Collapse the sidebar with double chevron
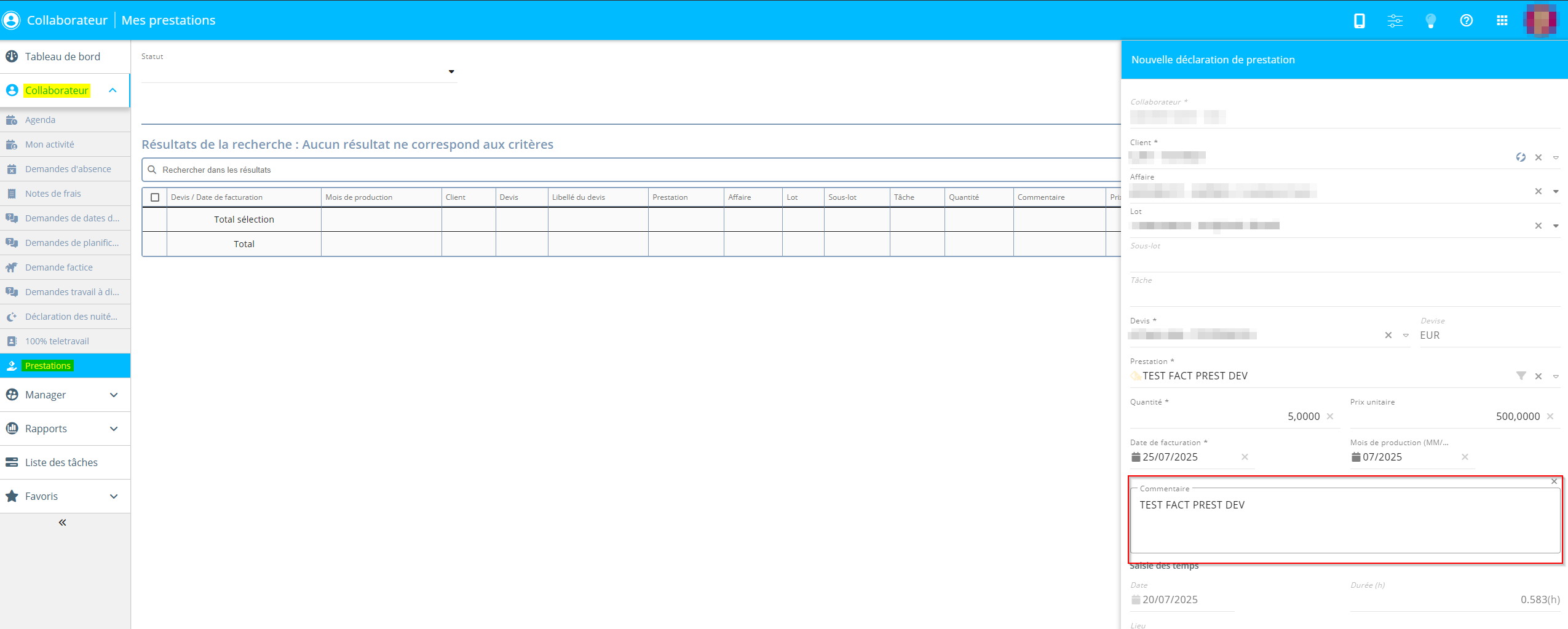Viewport: 1568px width, 629px height. [62, 523]
